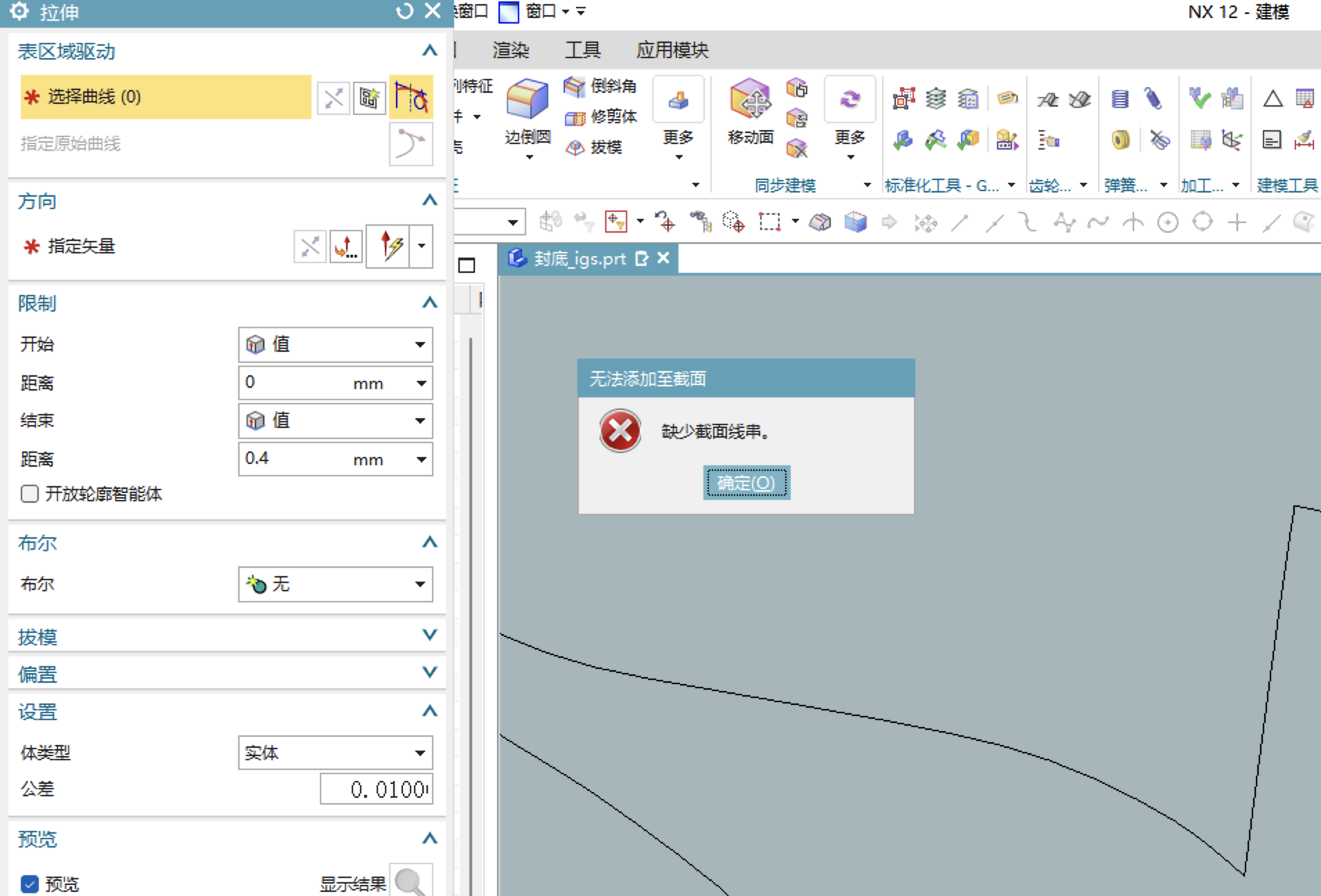Click the 确定(O) button in error dialog

click(x=746, y=483)
